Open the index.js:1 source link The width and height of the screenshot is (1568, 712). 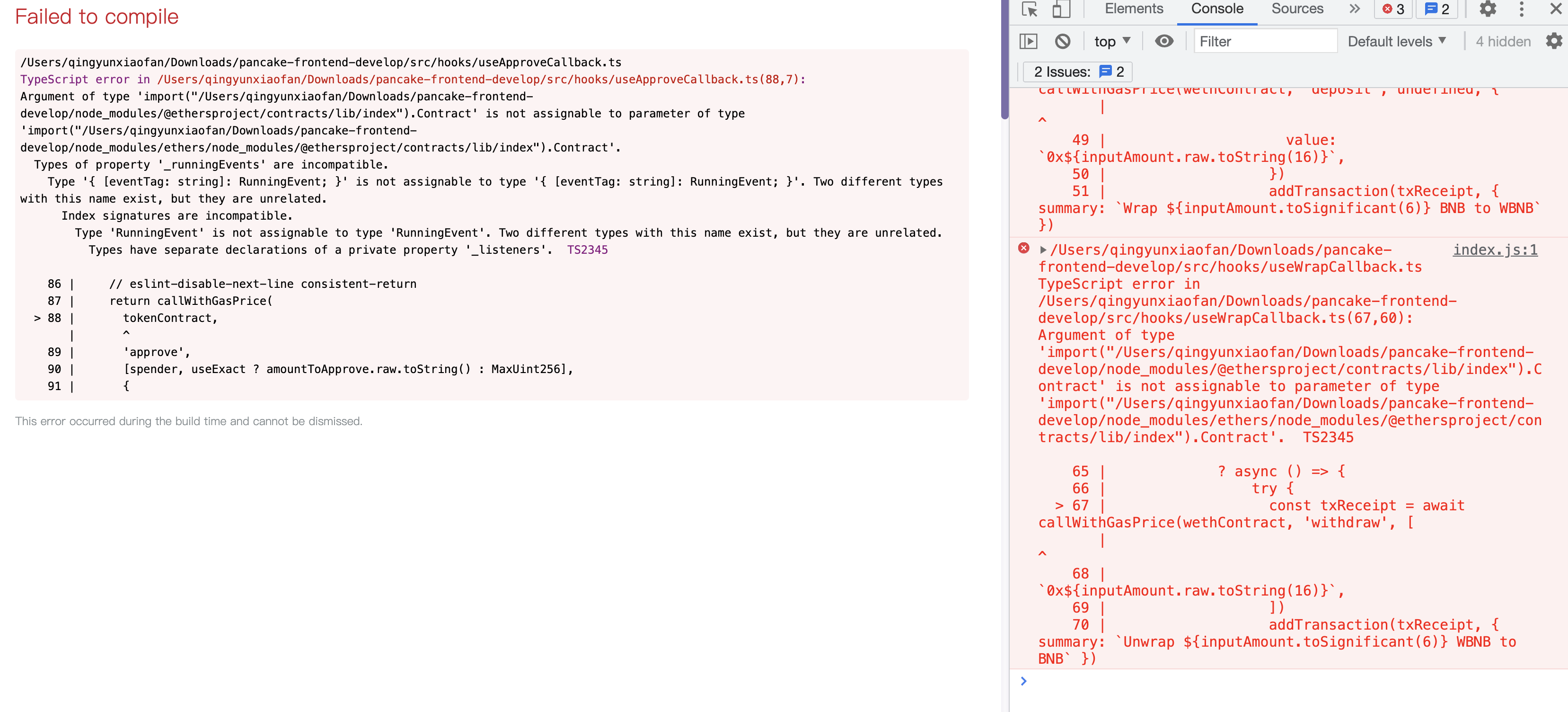[x=1495, y=249]
